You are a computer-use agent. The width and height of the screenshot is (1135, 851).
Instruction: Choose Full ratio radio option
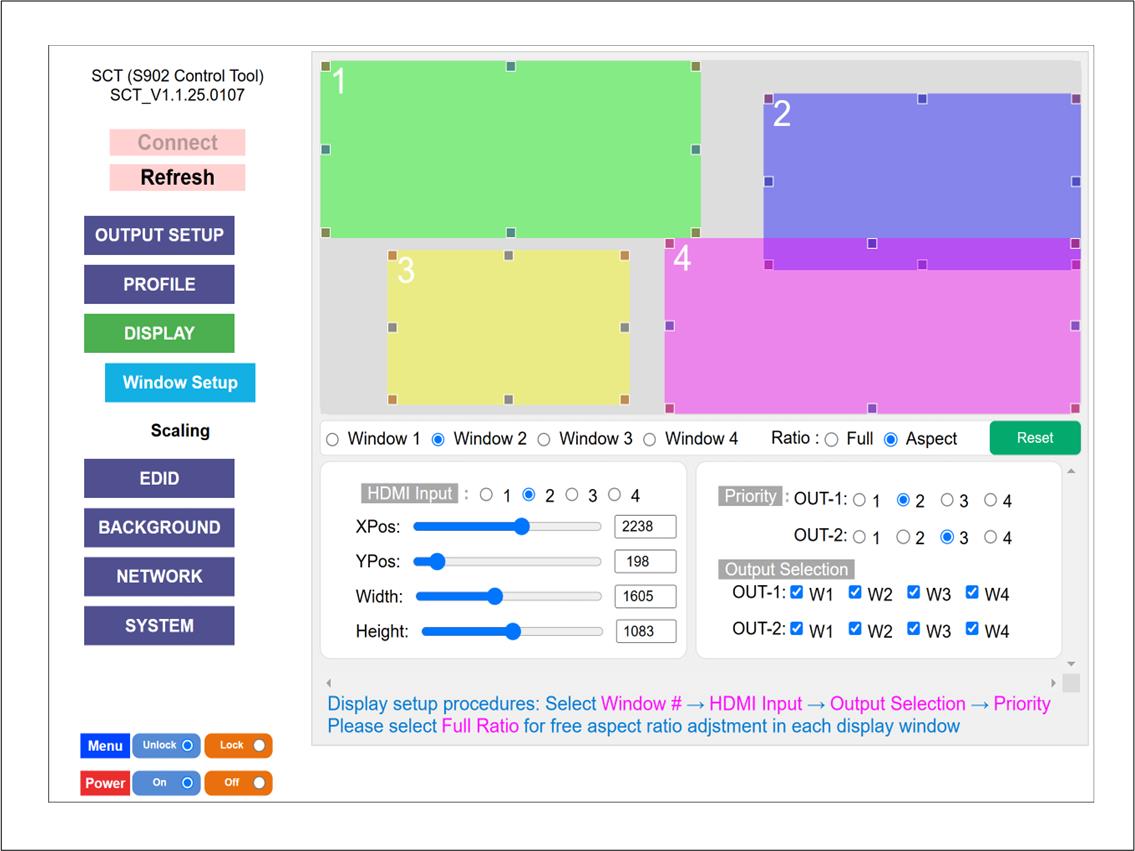832,439
